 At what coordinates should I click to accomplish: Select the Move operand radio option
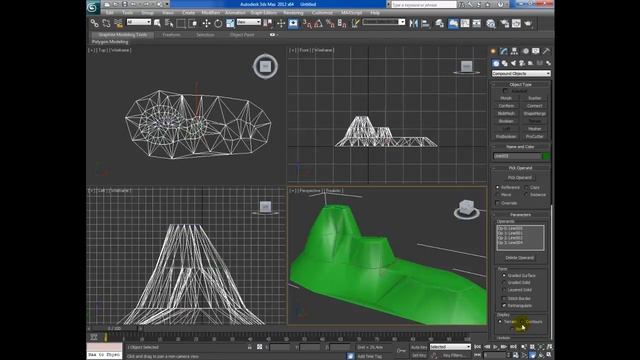(x=498, y=195)
